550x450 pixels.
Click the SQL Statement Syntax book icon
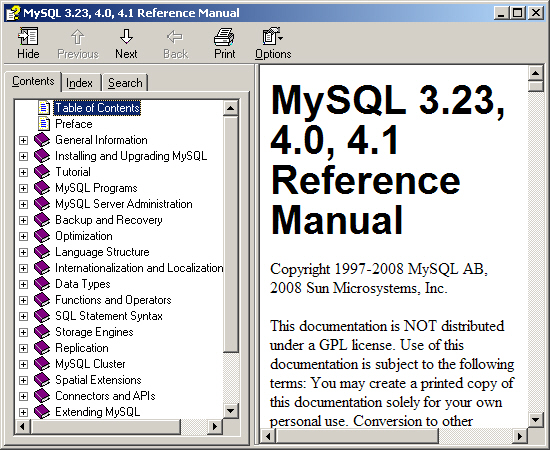[x=42, y=316]
